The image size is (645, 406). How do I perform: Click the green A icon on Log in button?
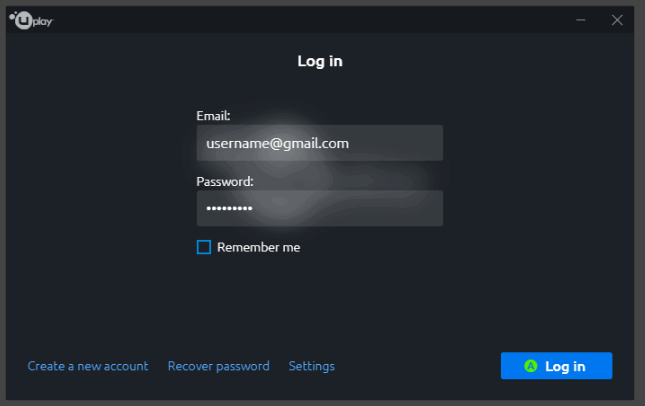(x=531, y=366)
